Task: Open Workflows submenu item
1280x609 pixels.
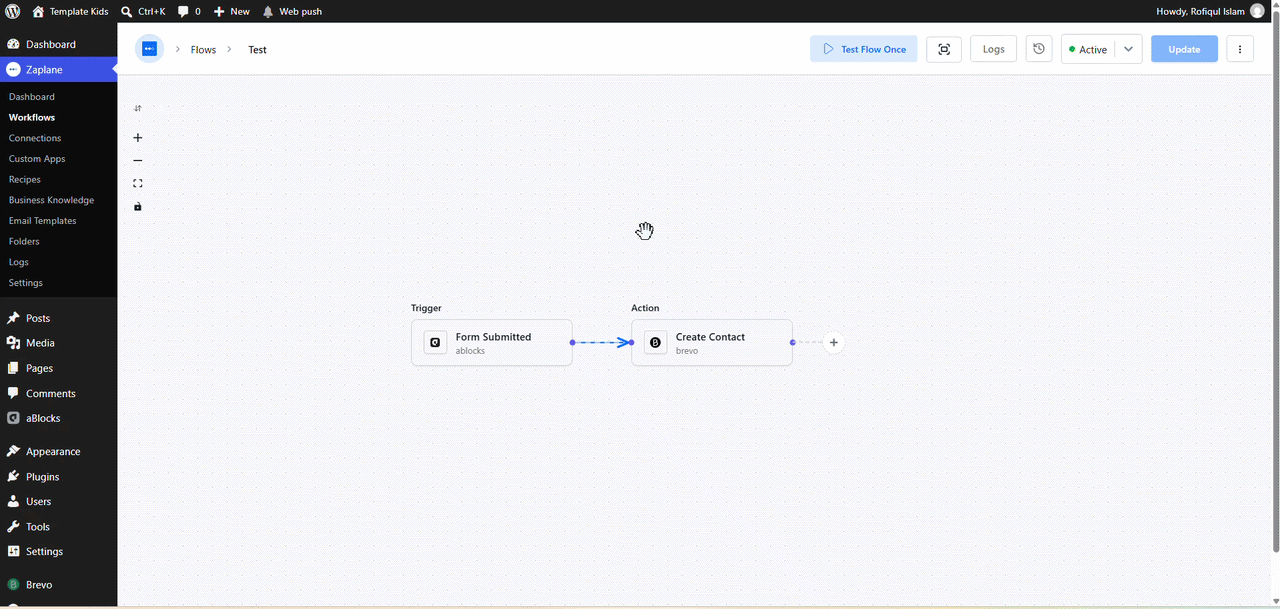Action: 32,118
